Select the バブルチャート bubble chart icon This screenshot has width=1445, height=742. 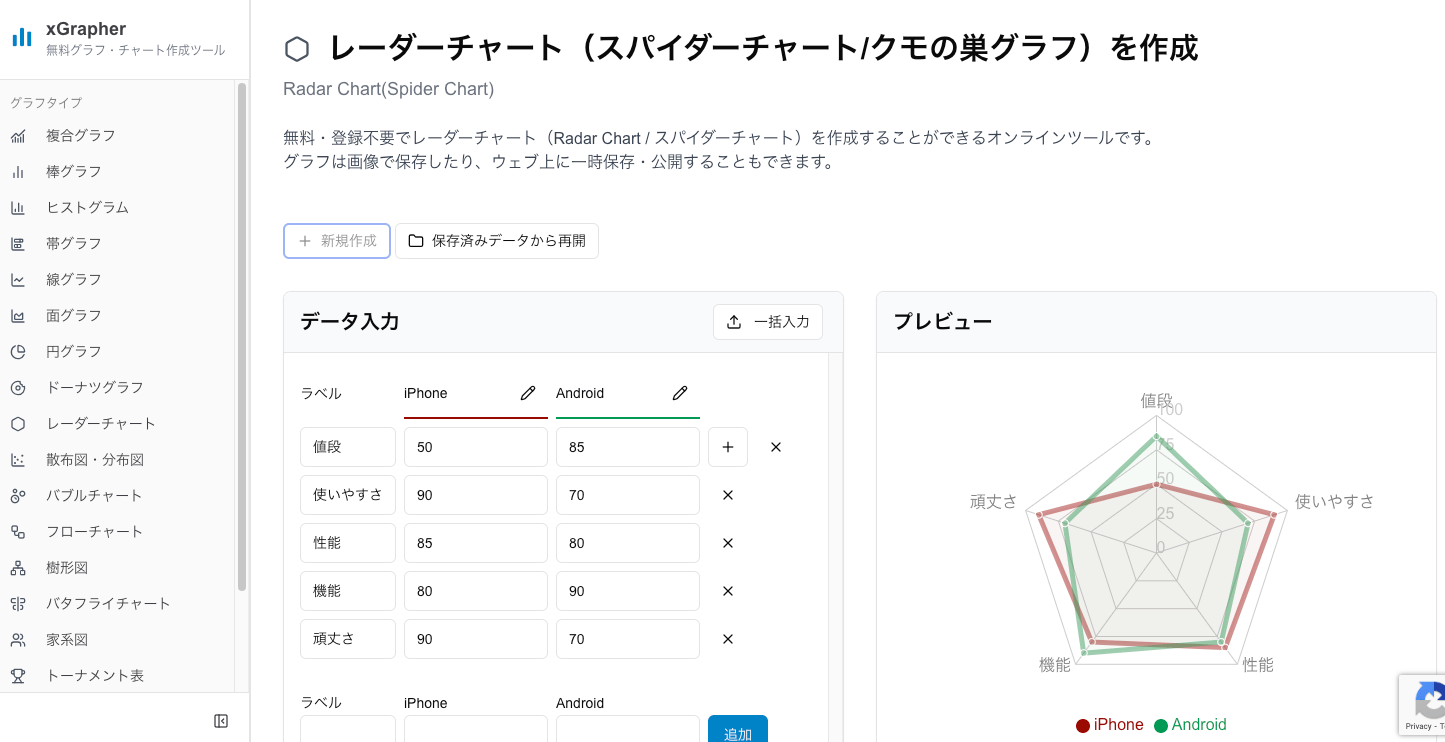pos(18,495)
